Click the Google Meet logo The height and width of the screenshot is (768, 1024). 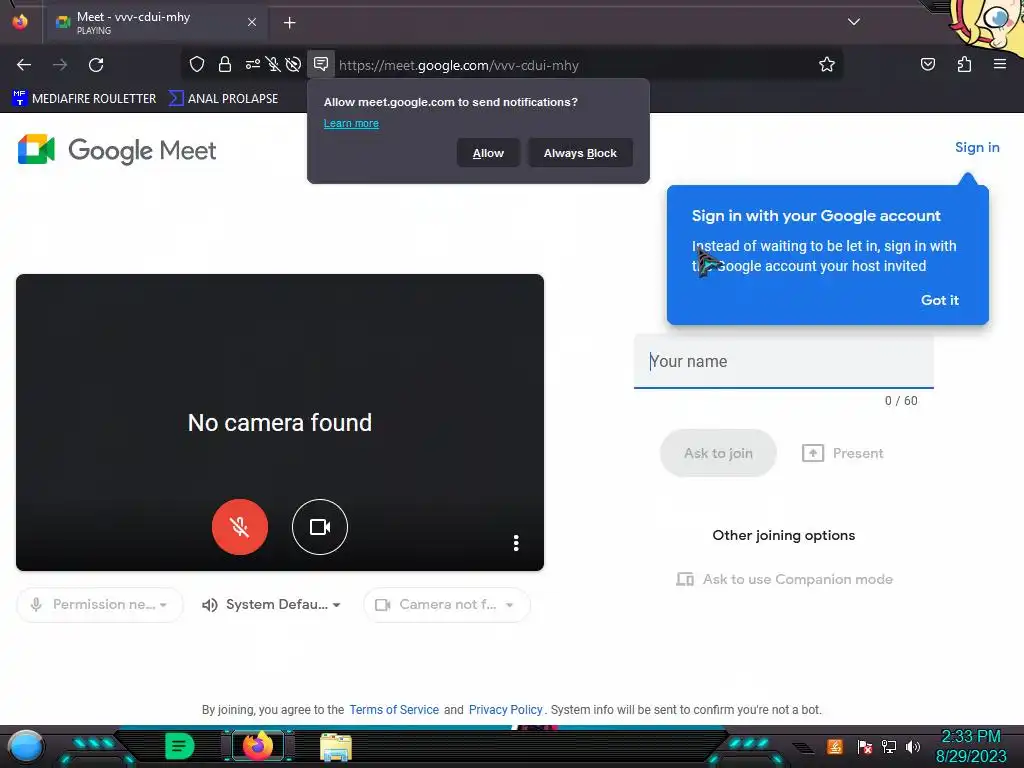click(x=117, y=150)
